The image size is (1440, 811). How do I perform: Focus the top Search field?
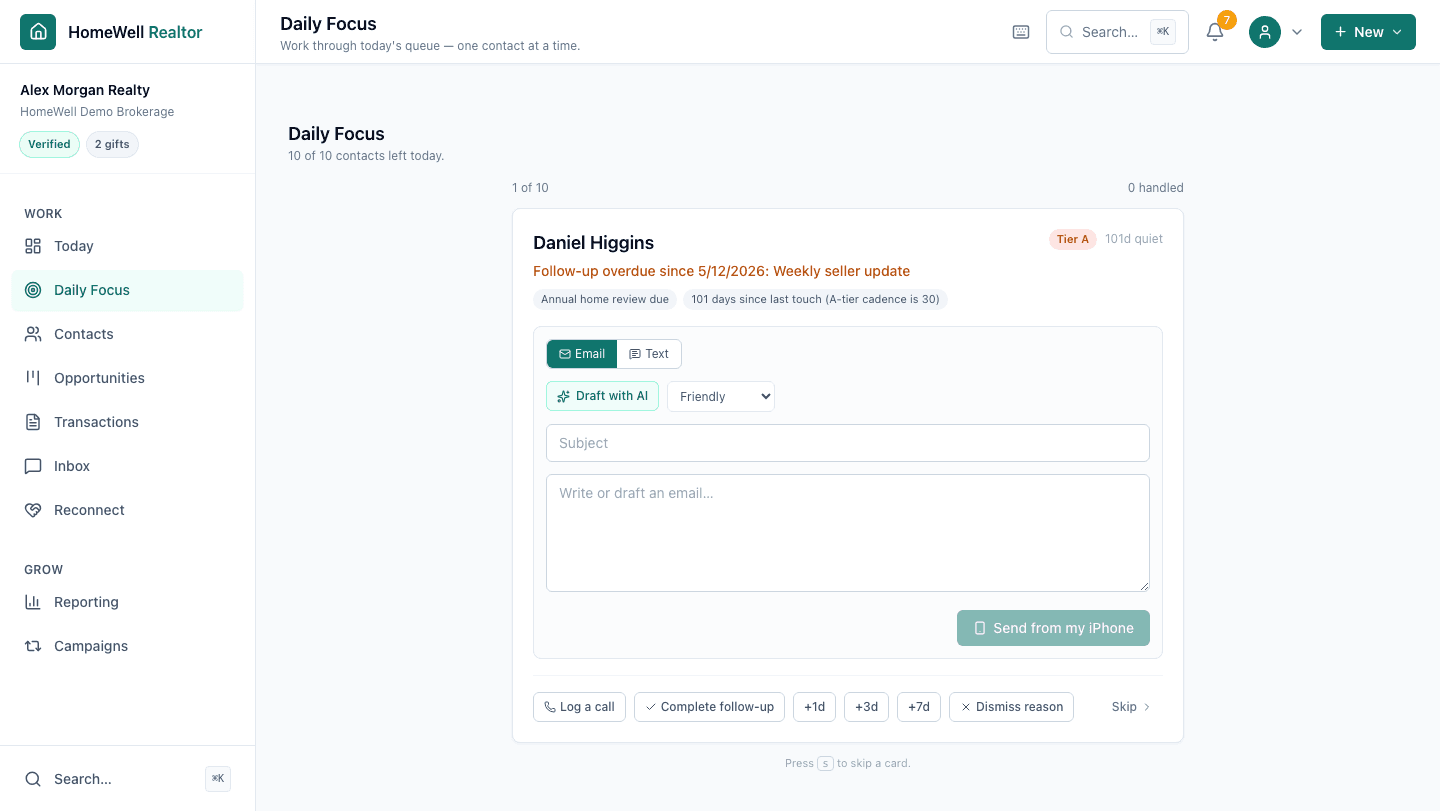[x=1117, y=32]
